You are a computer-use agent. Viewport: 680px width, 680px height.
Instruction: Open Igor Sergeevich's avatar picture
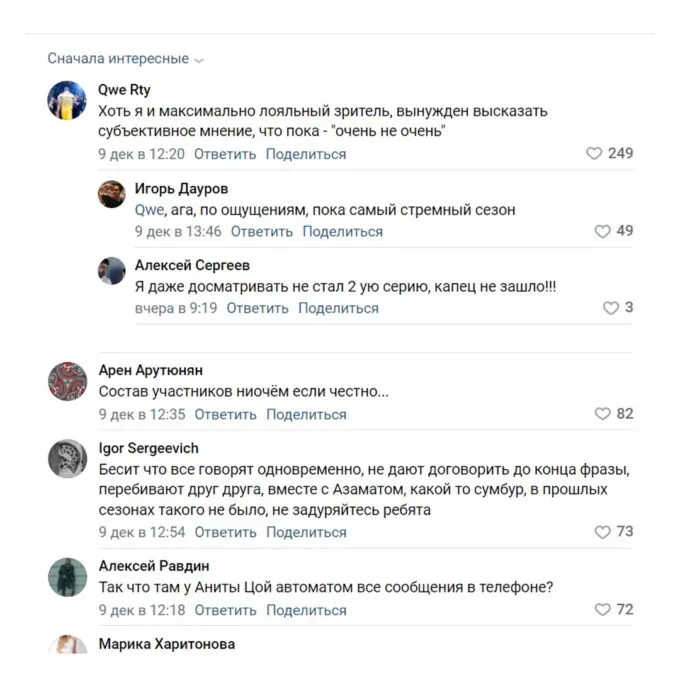[x=67, y=458]
